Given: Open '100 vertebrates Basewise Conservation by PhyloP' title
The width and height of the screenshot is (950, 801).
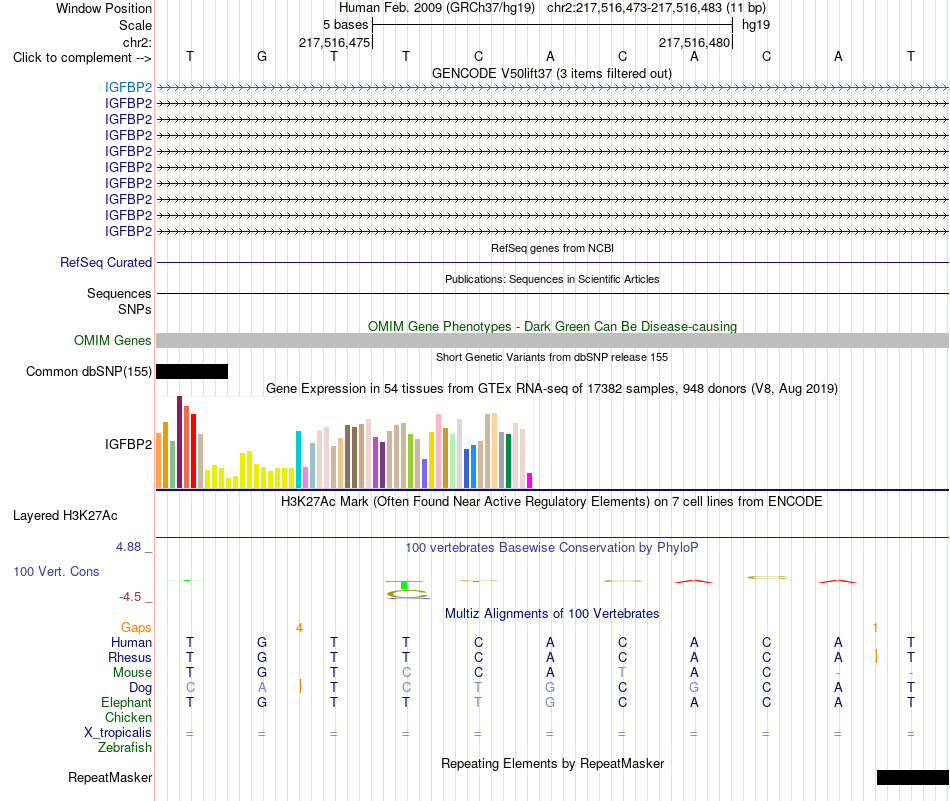Looking at the screenshot, I should (x=551, y=548).
